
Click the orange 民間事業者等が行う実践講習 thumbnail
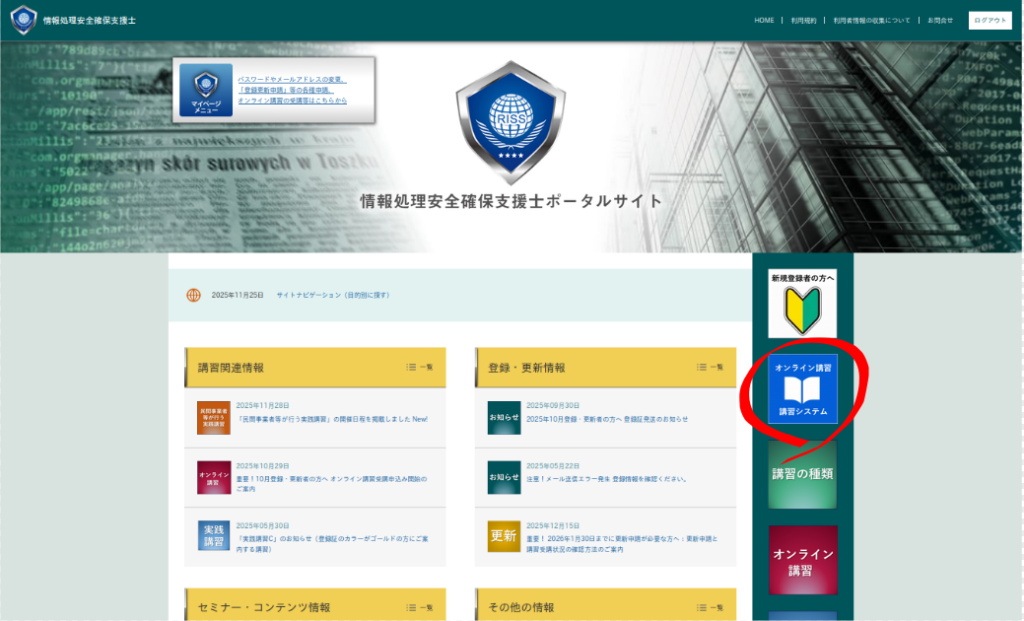tap(213, 417)
